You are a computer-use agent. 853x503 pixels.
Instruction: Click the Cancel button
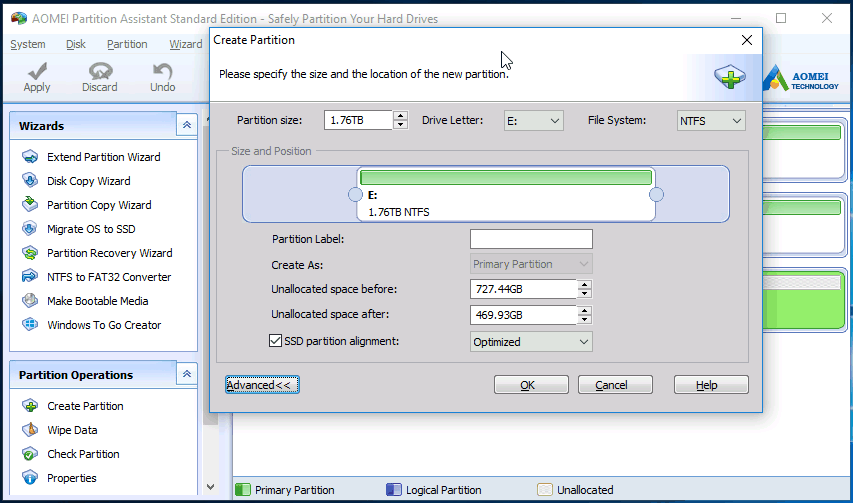coord(615,385)
